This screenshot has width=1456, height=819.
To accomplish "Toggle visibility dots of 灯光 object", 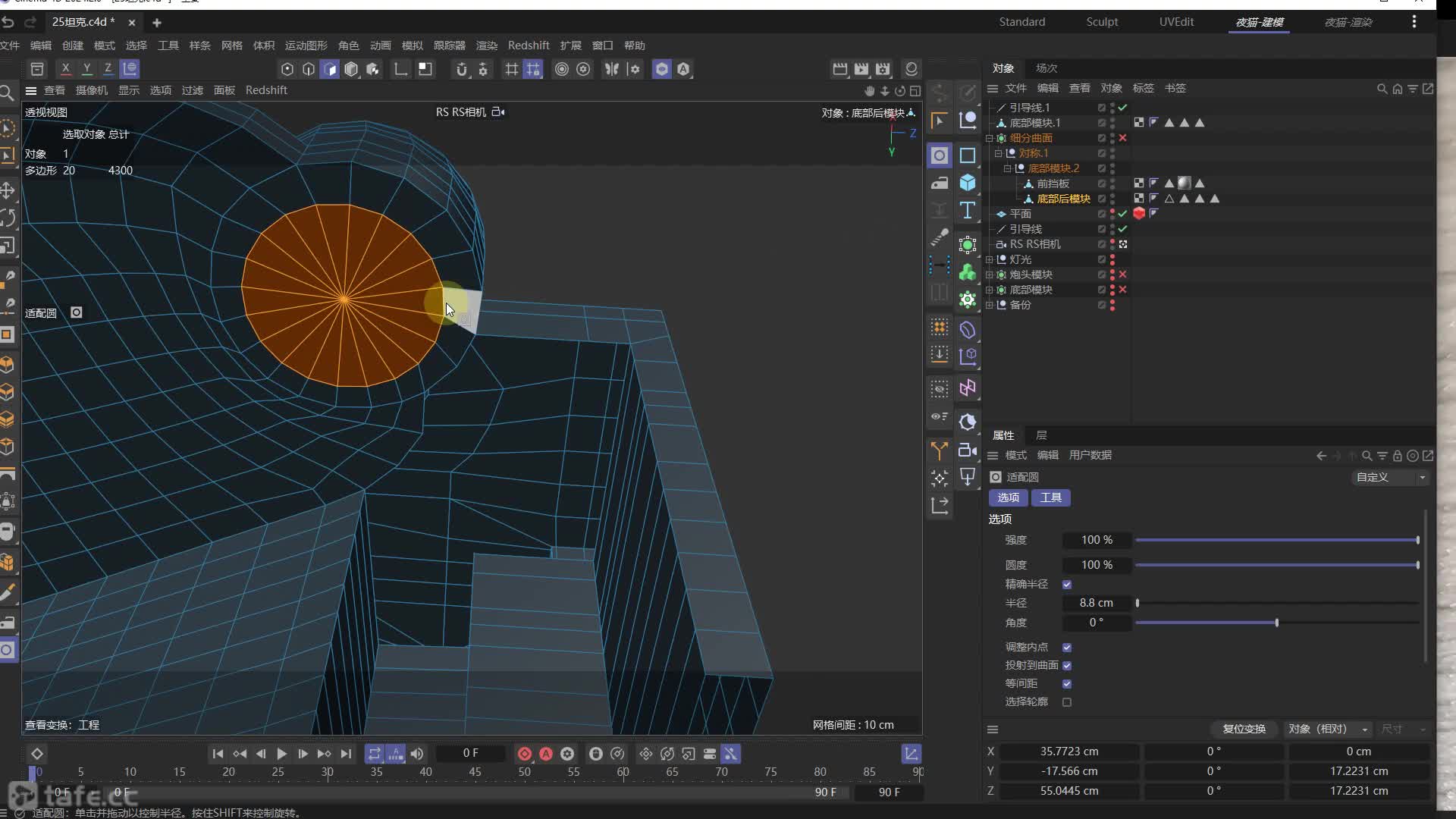I will point(1112,259).
